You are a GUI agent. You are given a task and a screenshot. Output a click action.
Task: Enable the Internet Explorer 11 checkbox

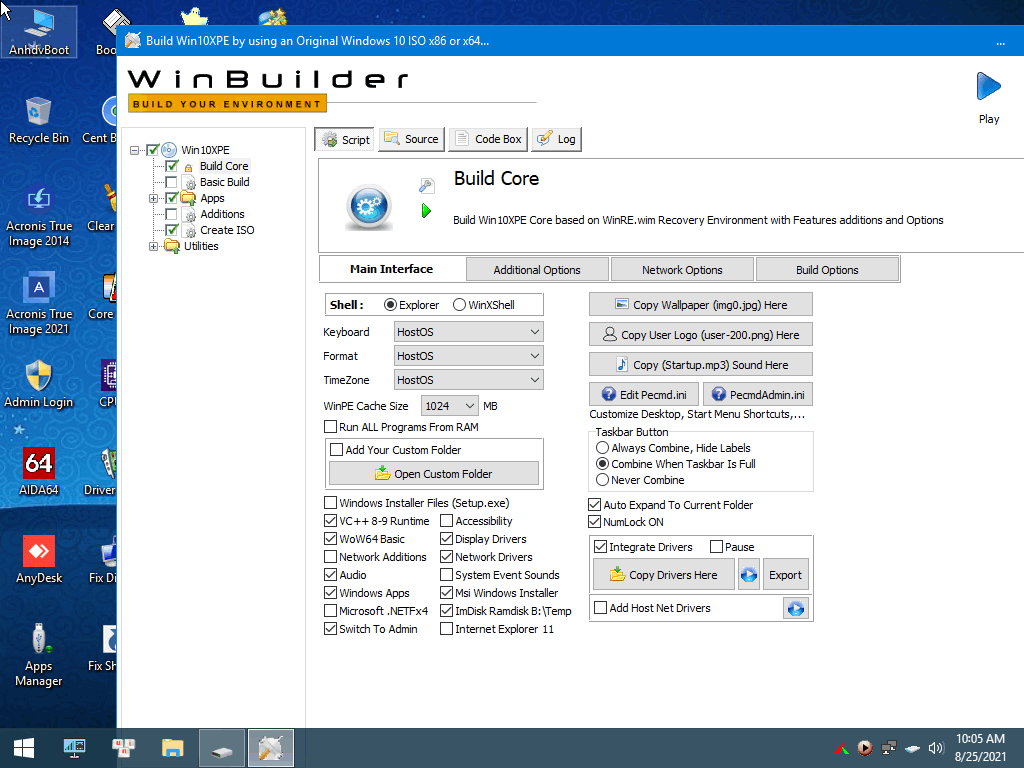click(x=447, y=629)
